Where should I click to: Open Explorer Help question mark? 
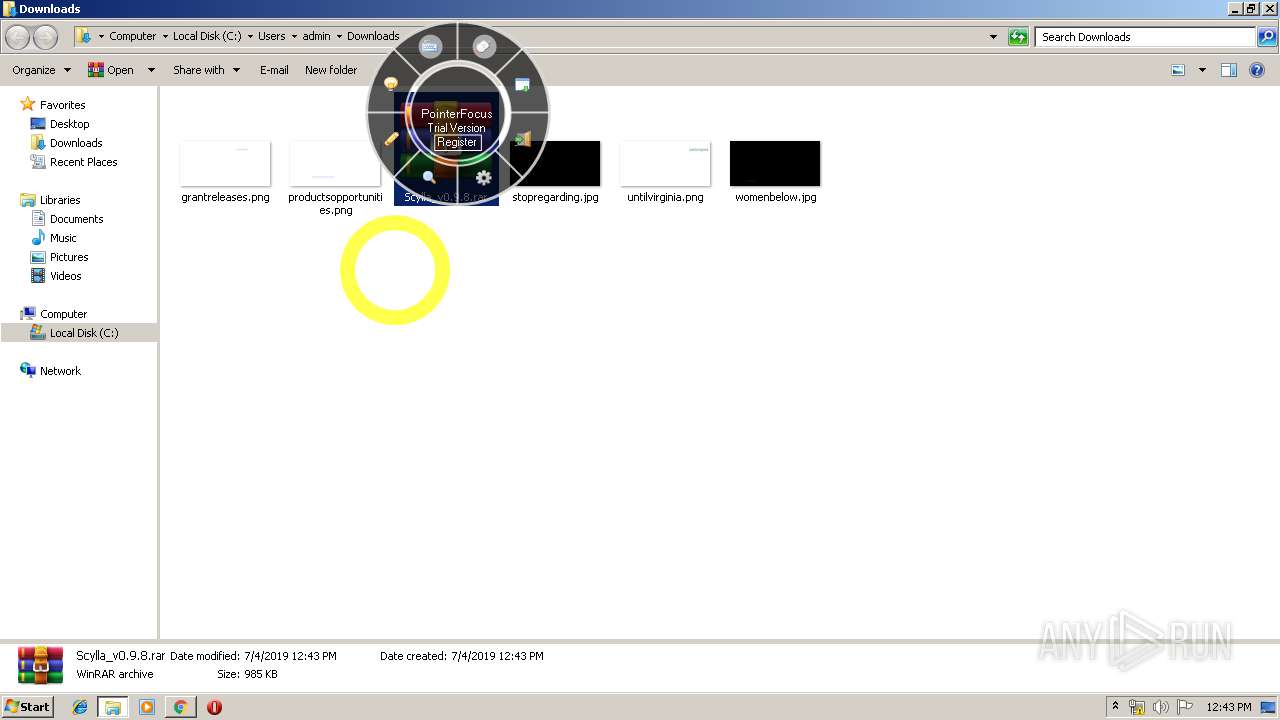click(x=1257, y=70)
